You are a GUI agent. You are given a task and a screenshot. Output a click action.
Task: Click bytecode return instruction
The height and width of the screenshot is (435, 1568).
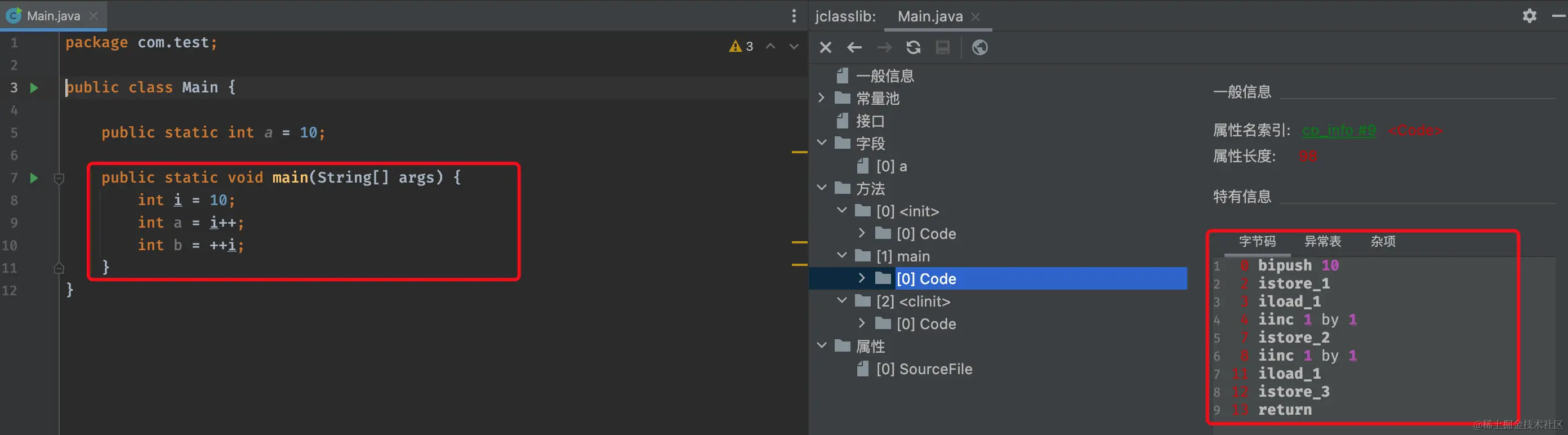tap(1285, 410)
